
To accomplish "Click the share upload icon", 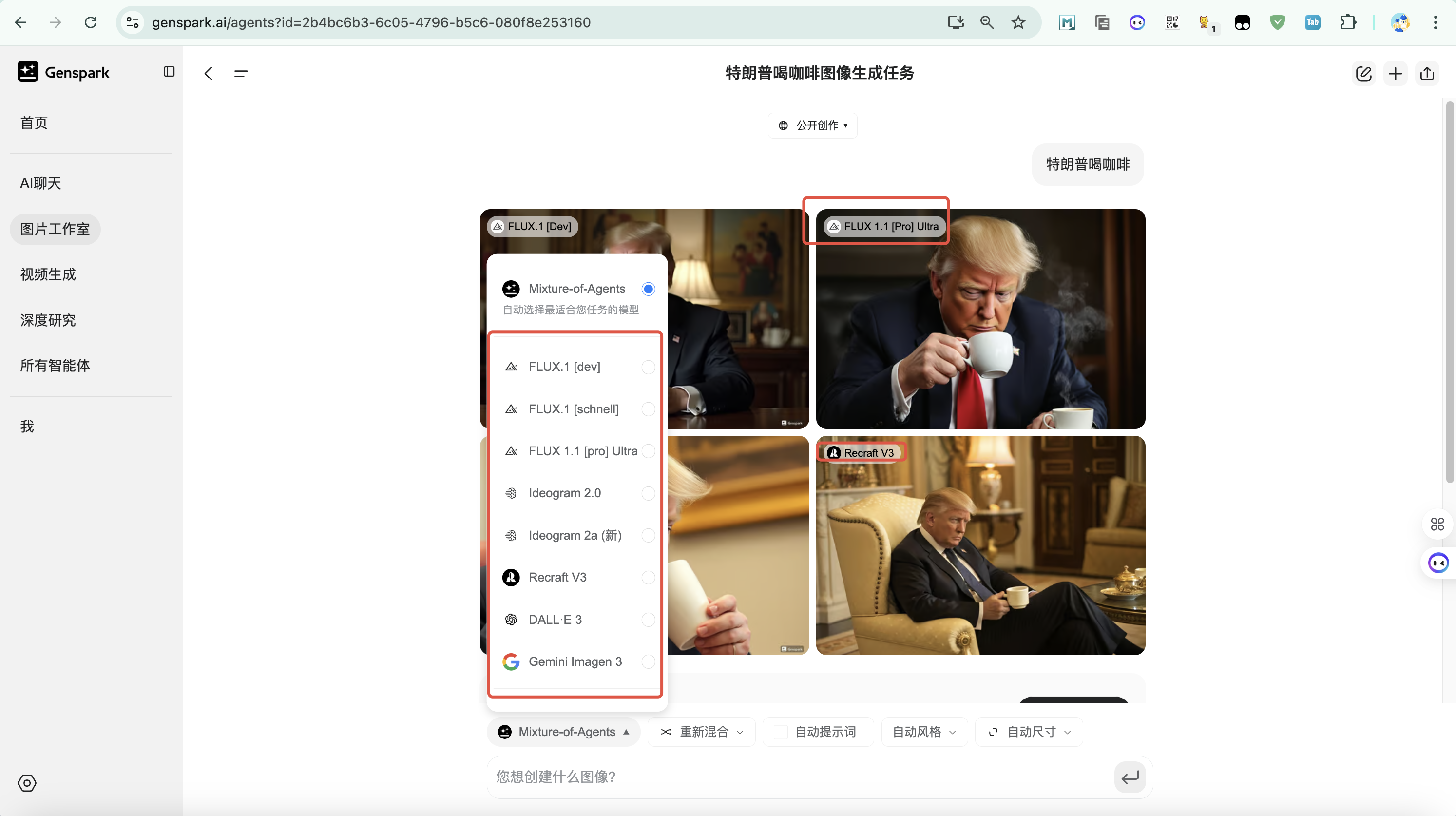I will click(x=1427, y=74).
